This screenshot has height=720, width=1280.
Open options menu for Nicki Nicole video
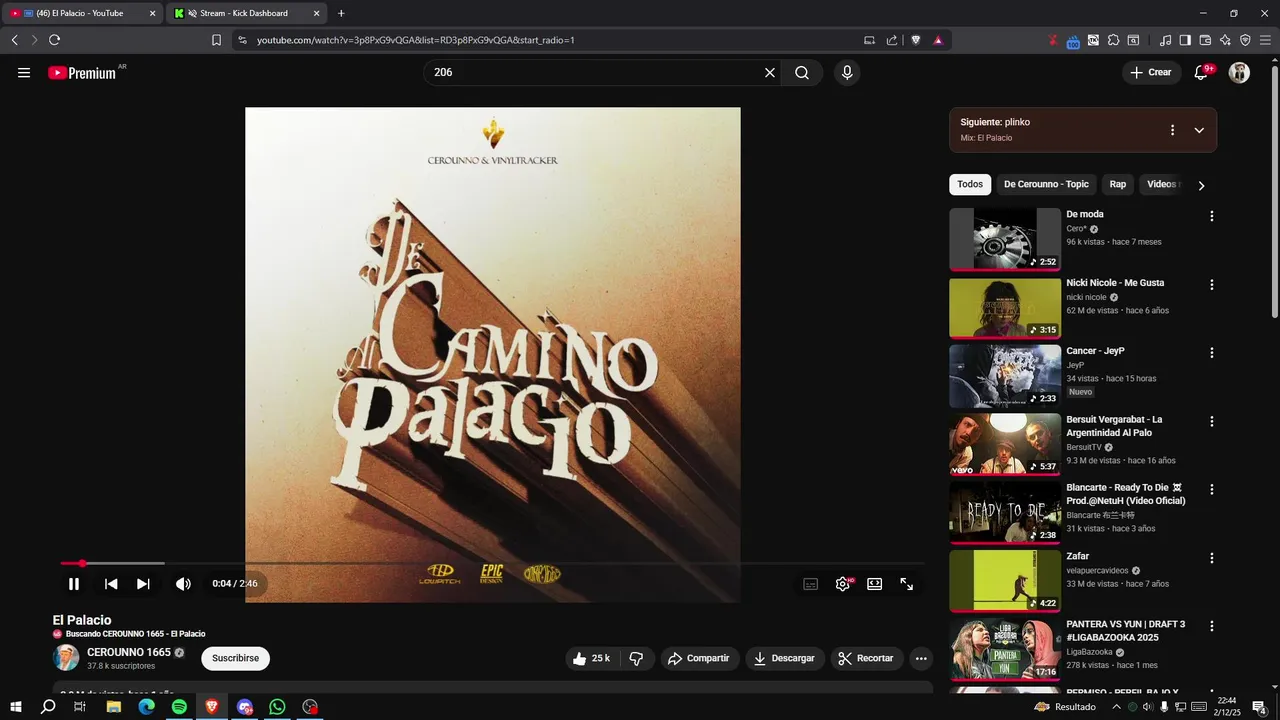(x=1212, y=285)
